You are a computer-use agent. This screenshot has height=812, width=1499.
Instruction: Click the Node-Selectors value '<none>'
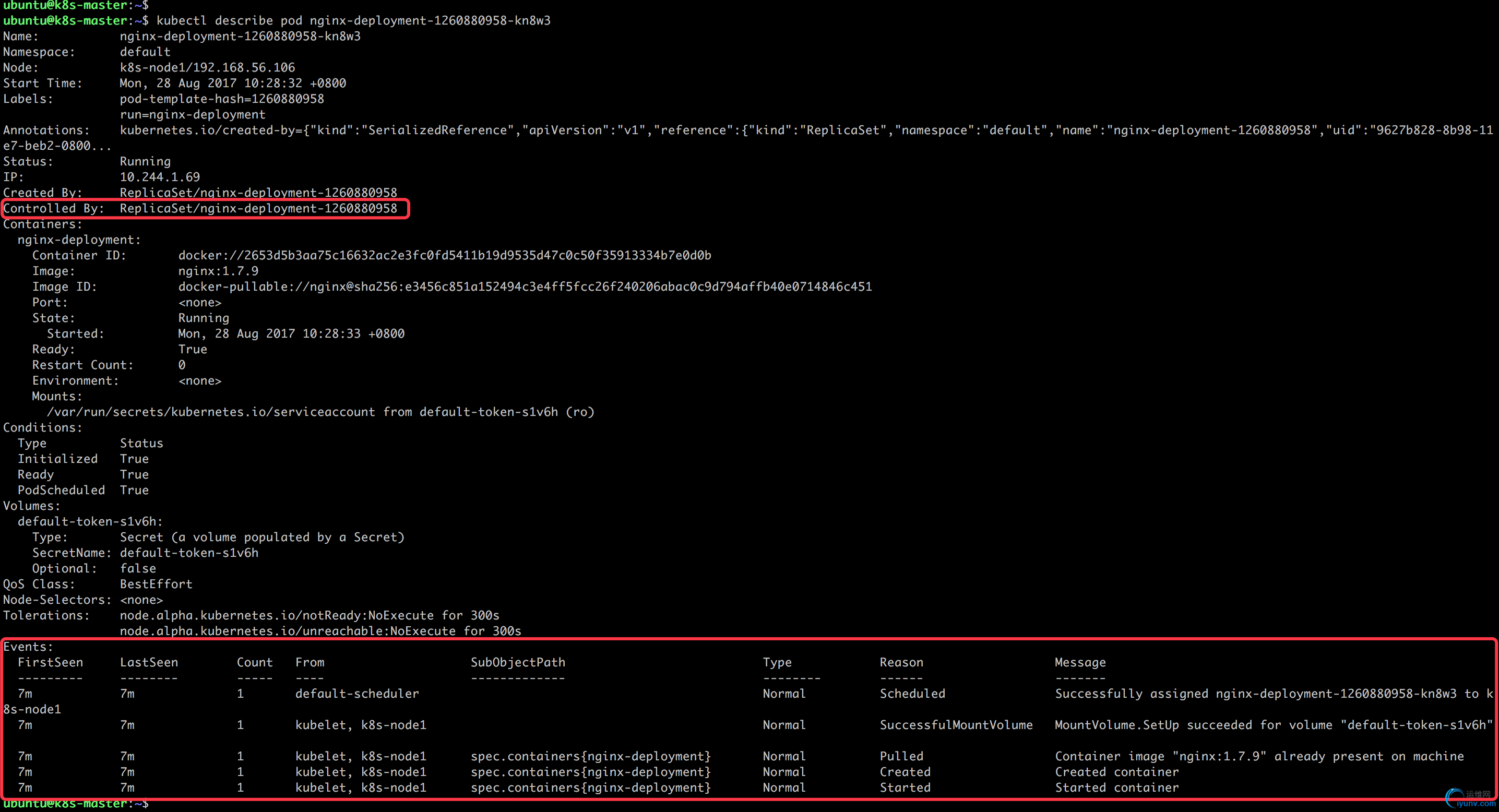pyautogui.click(x=141, y=600)
